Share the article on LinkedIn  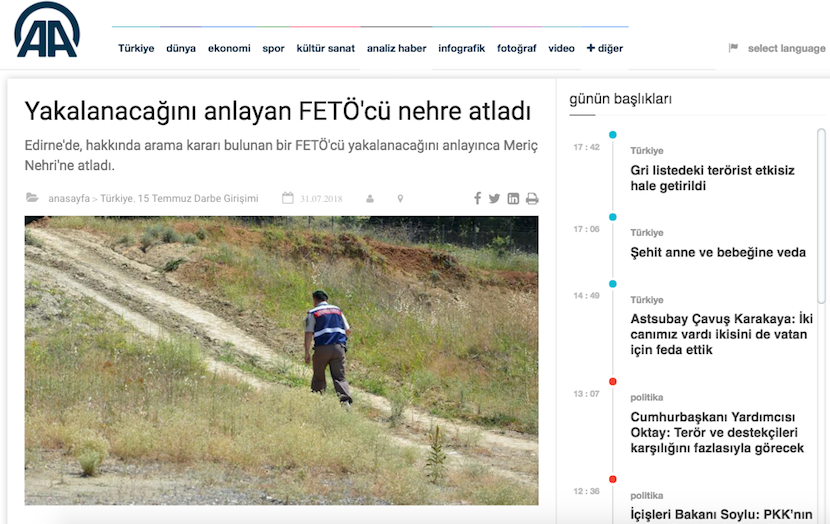[513, 198]
